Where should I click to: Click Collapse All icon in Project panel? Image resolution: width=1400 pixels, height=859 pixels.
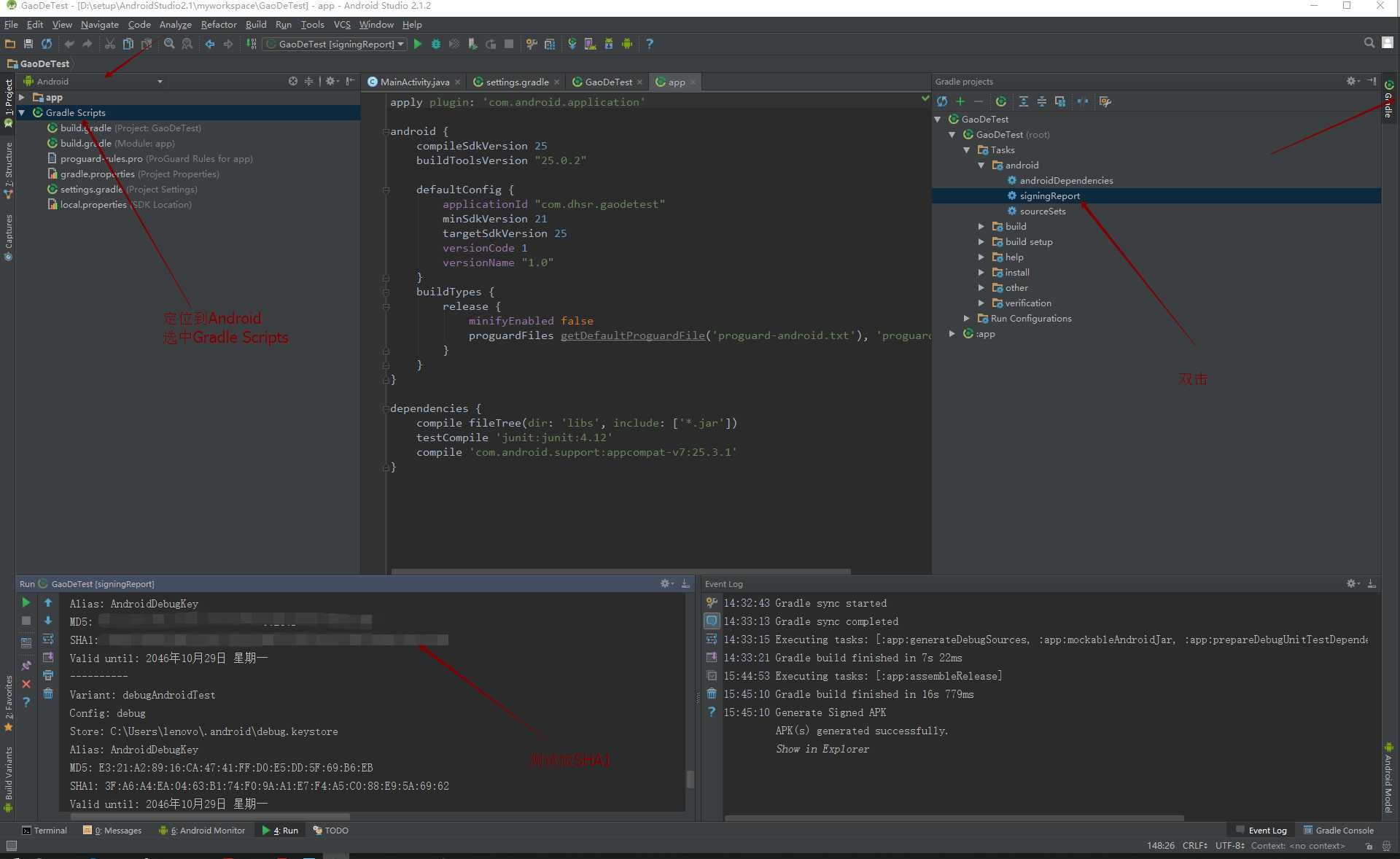(309, 81)
